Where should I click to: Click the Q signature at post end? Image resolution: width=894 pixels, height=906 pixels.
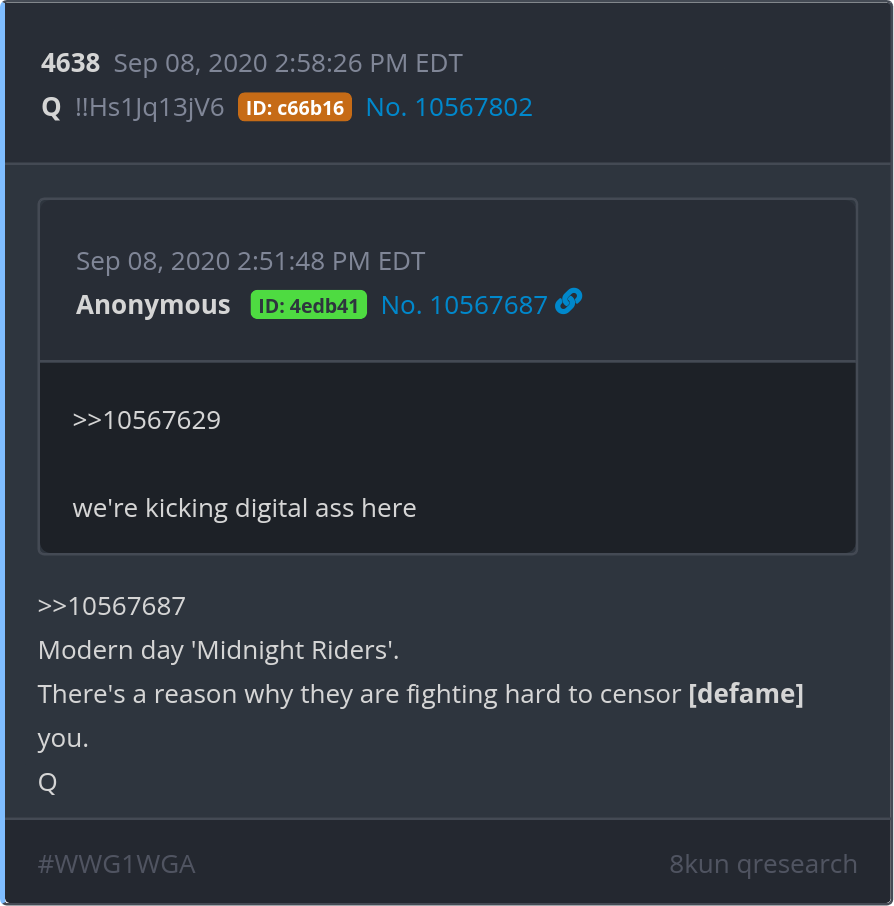point(47,782)
